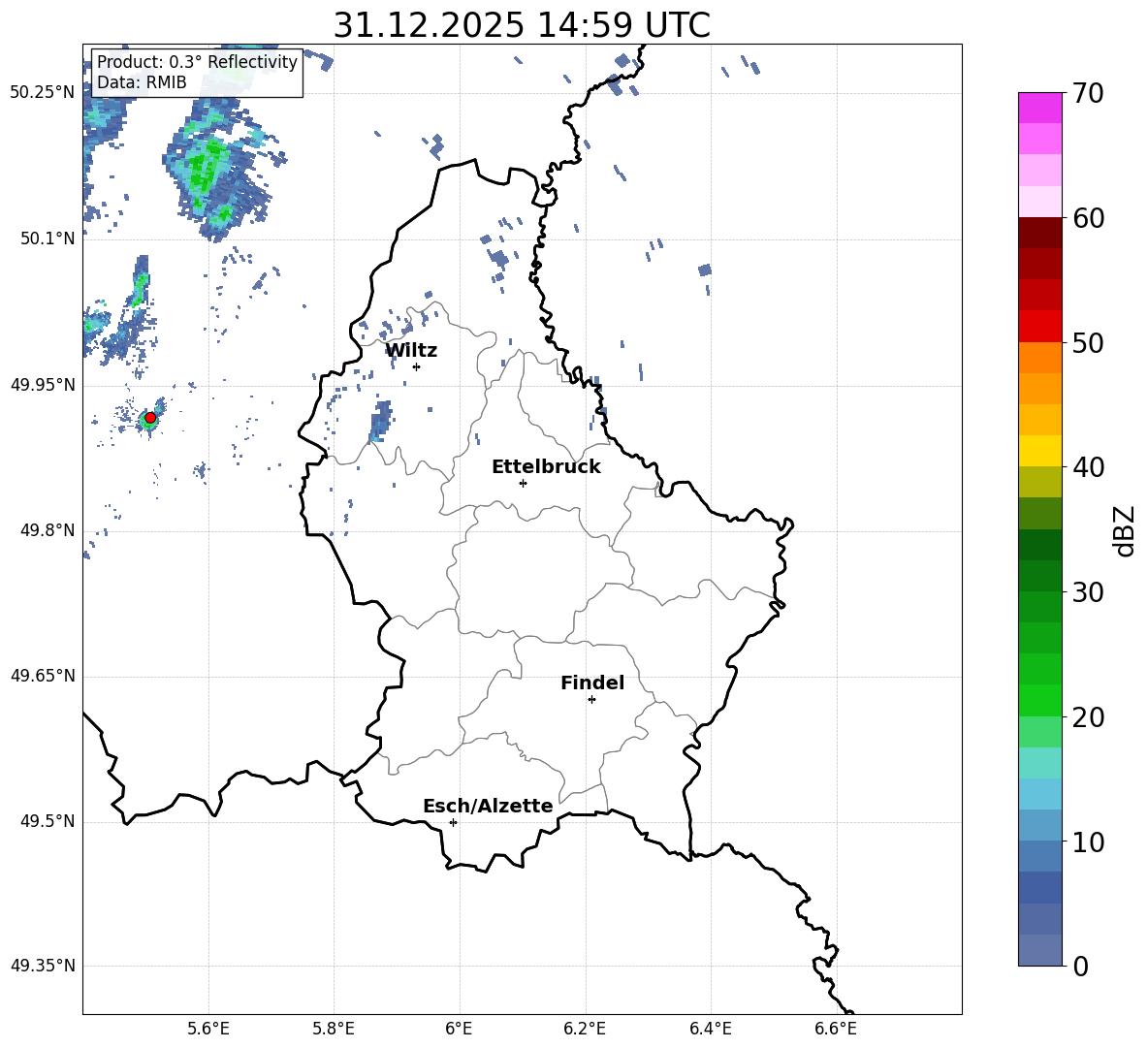Click the Esch/Alzette city label
The image size is (1148, 1048).
tap(488, 806)
